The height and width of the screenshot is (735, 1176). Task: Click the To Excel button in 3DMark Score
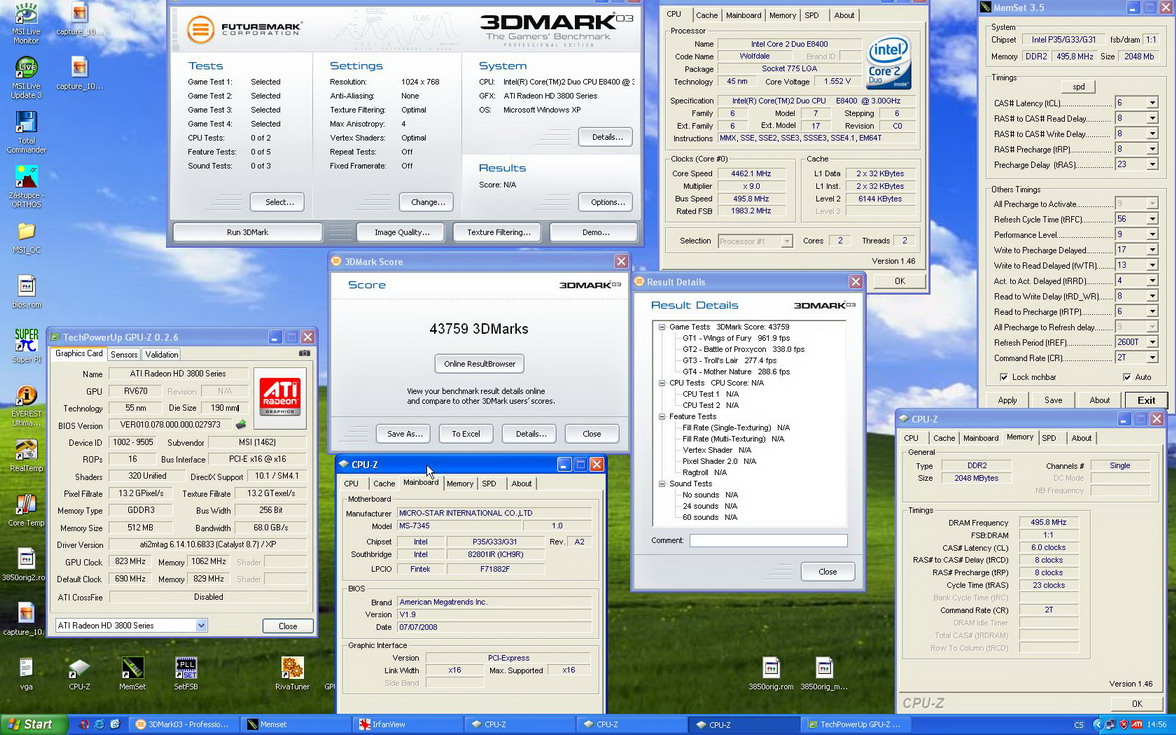click(466, 434)
